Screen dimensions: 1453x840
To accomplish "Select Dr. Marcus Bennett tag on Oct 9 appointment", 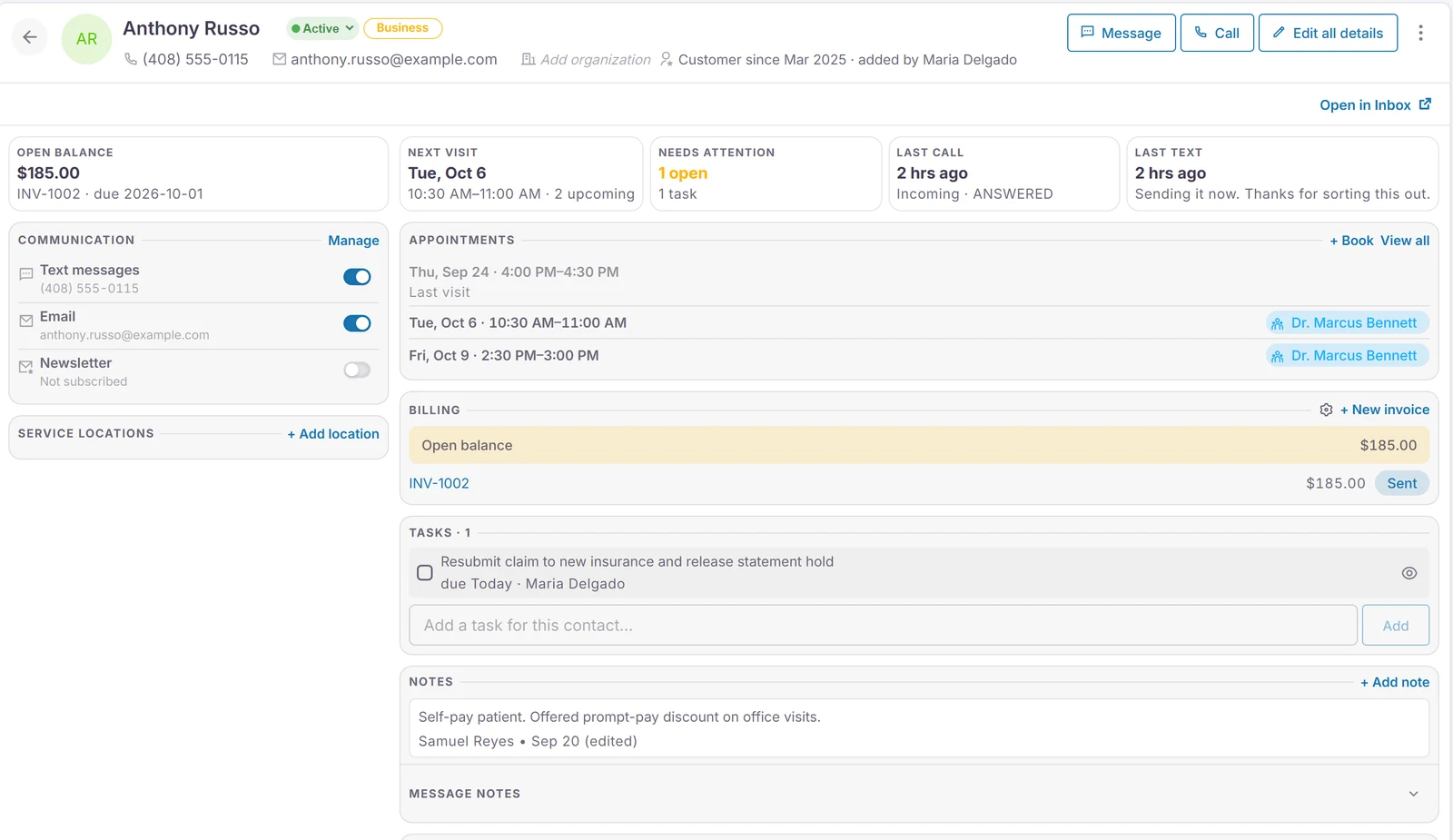I will coord(1347,356).
